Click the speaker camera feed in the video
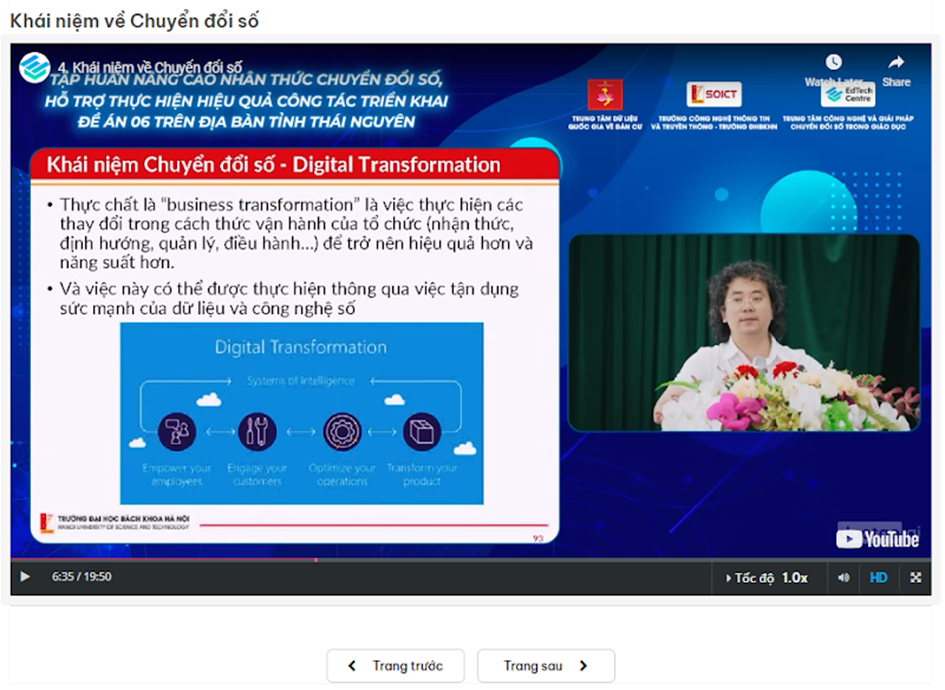 743,333
